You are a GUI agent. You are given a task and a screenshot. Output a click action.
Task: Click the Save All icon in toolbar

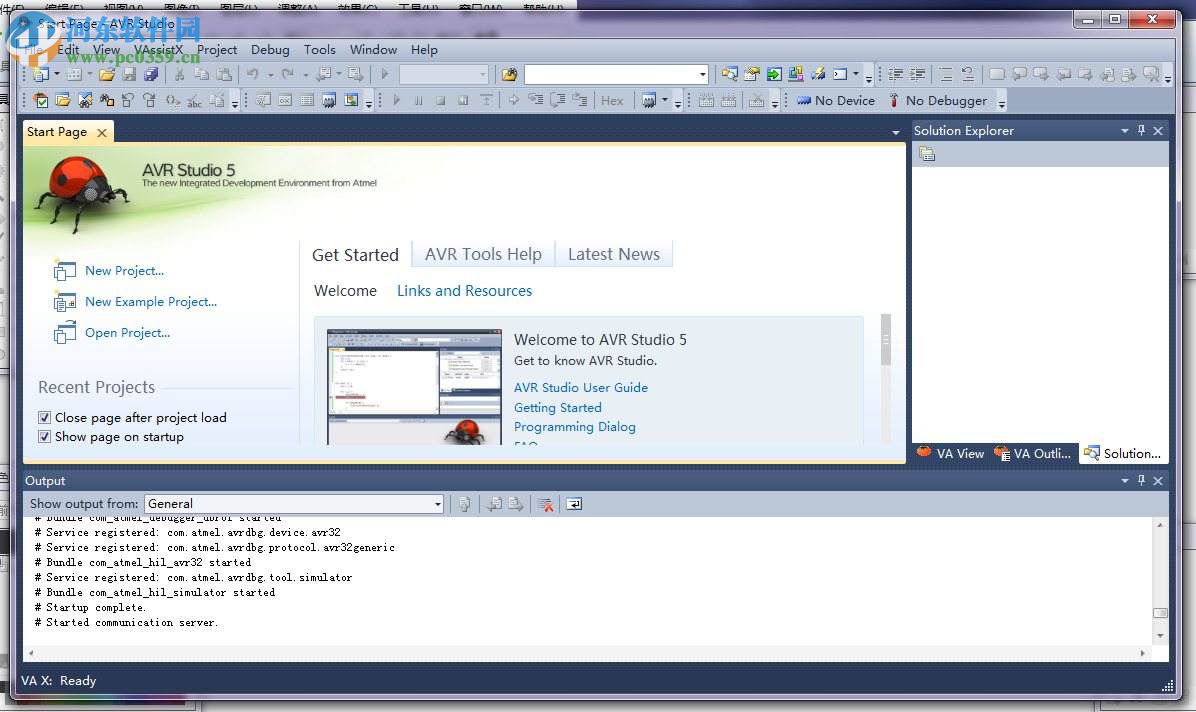151,74
